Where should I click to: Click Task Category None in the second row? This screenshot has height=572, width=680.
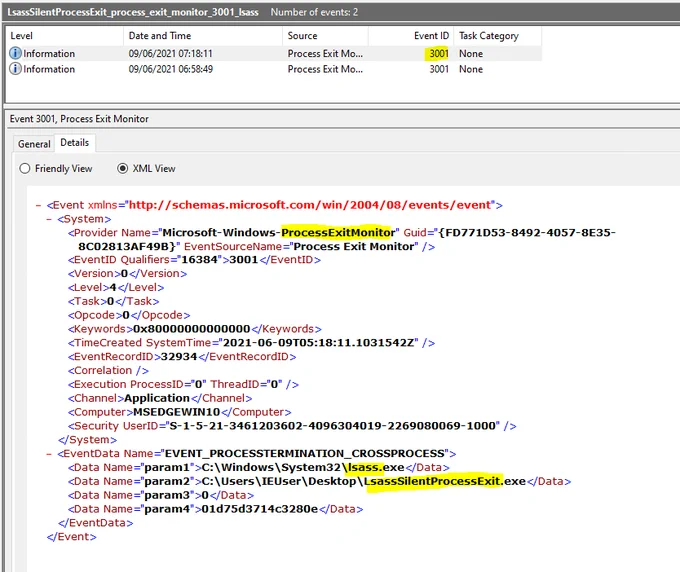click(471, 69)
